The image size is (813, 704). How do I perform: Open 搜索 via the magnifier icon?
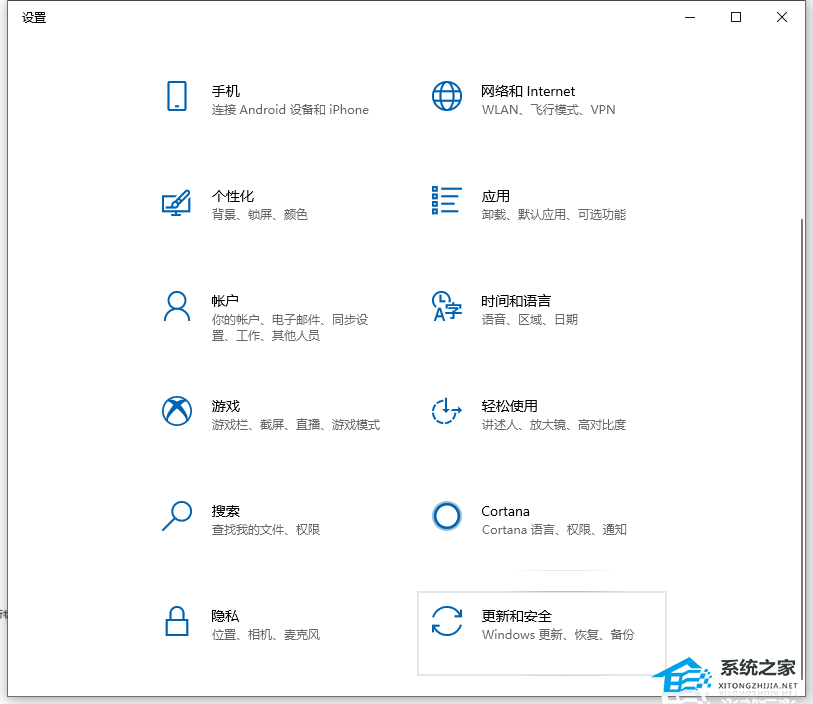[176, 516]
